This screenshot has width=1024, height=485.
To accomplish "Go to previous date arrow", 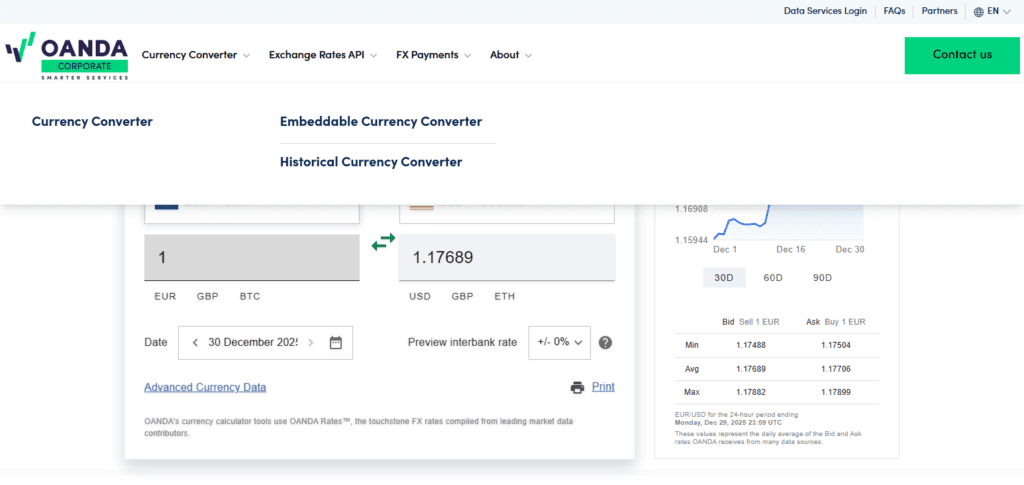I will [195, 342].
